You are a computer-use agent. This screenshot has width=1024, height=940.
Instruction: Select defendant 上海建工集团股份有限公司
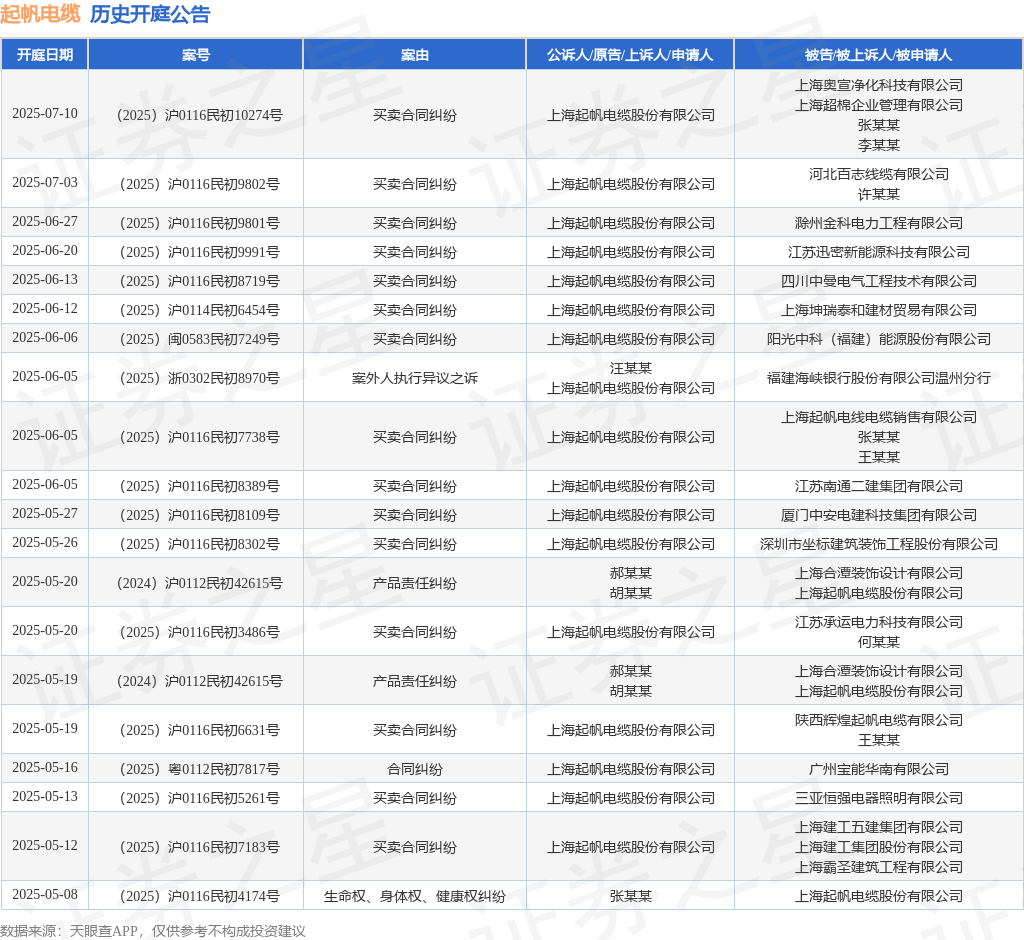tap(878, 847)
